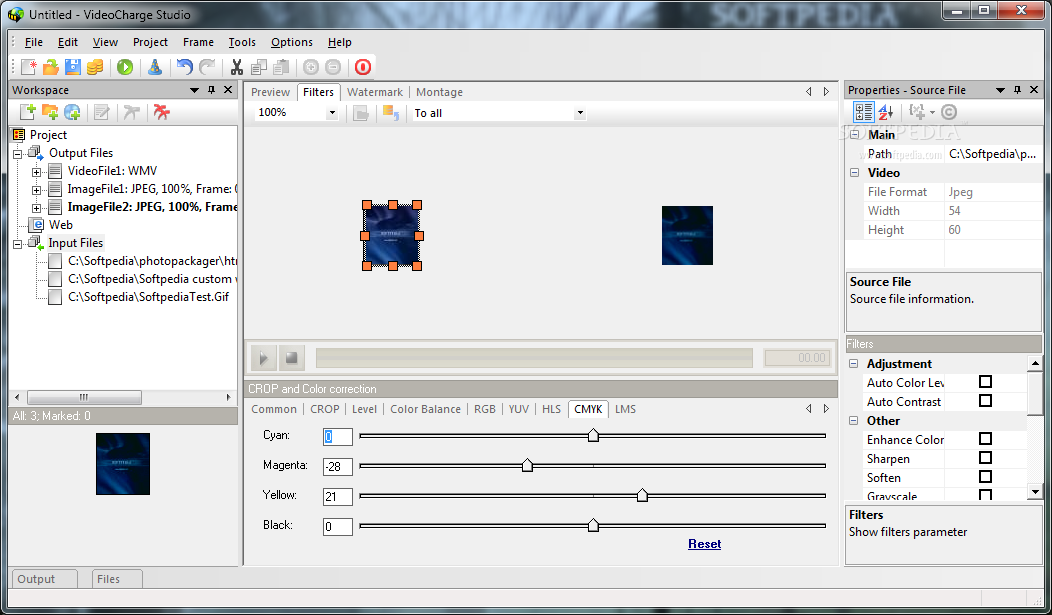Open the 100% zoom dropdown

coord(332,113)
